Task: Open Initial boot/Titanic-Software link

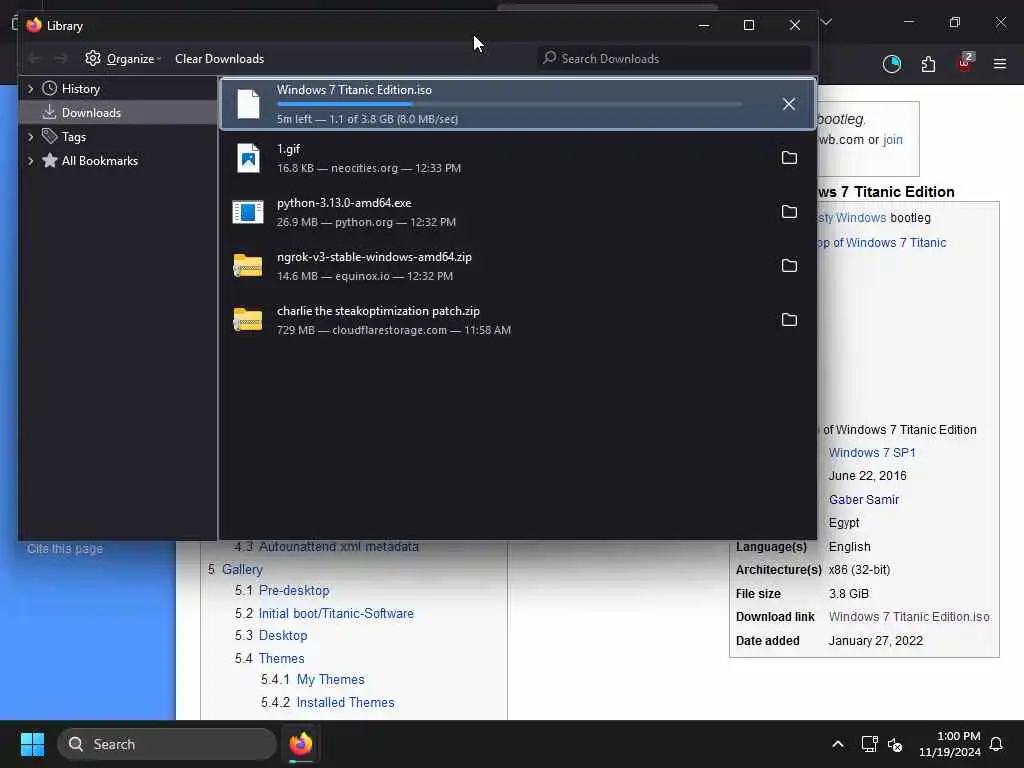Action: click(x=336, y=613)
